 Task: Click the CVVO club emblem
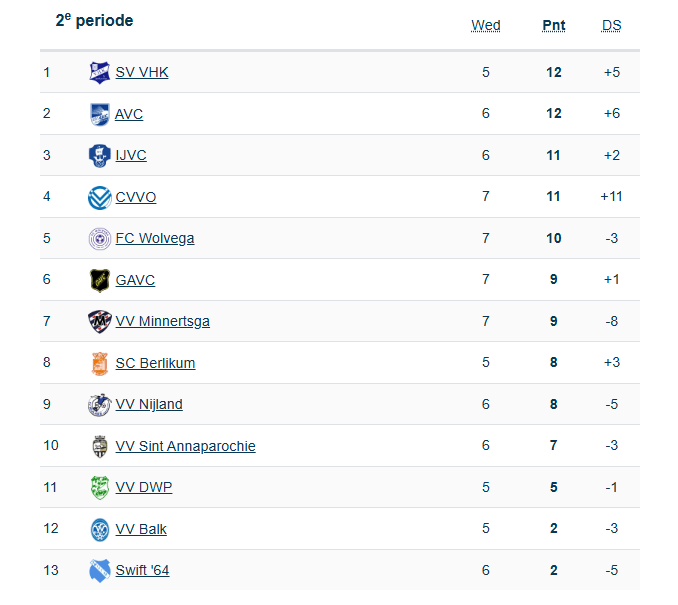coord(99,197)
